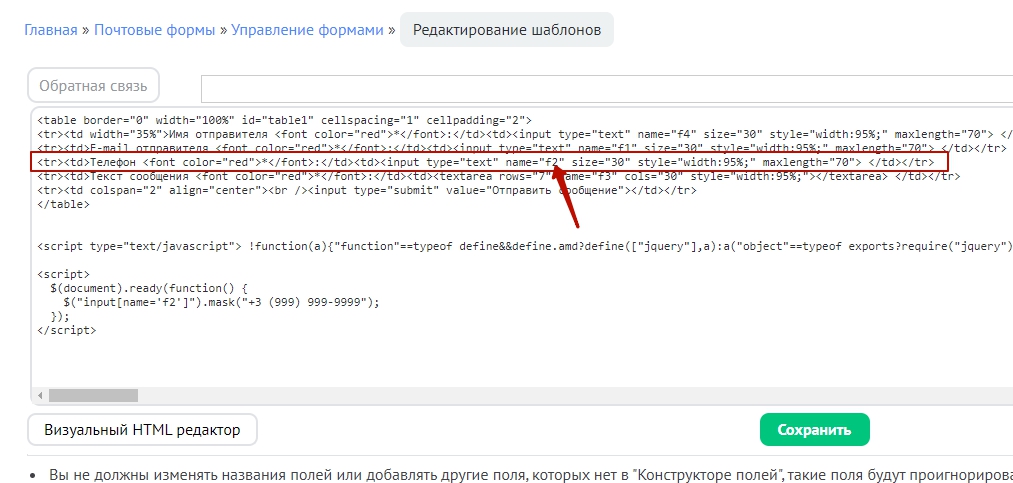1013x483 pixels.
Task: Switch to Визуальный HTML редактор
Action: click(142, 430)
